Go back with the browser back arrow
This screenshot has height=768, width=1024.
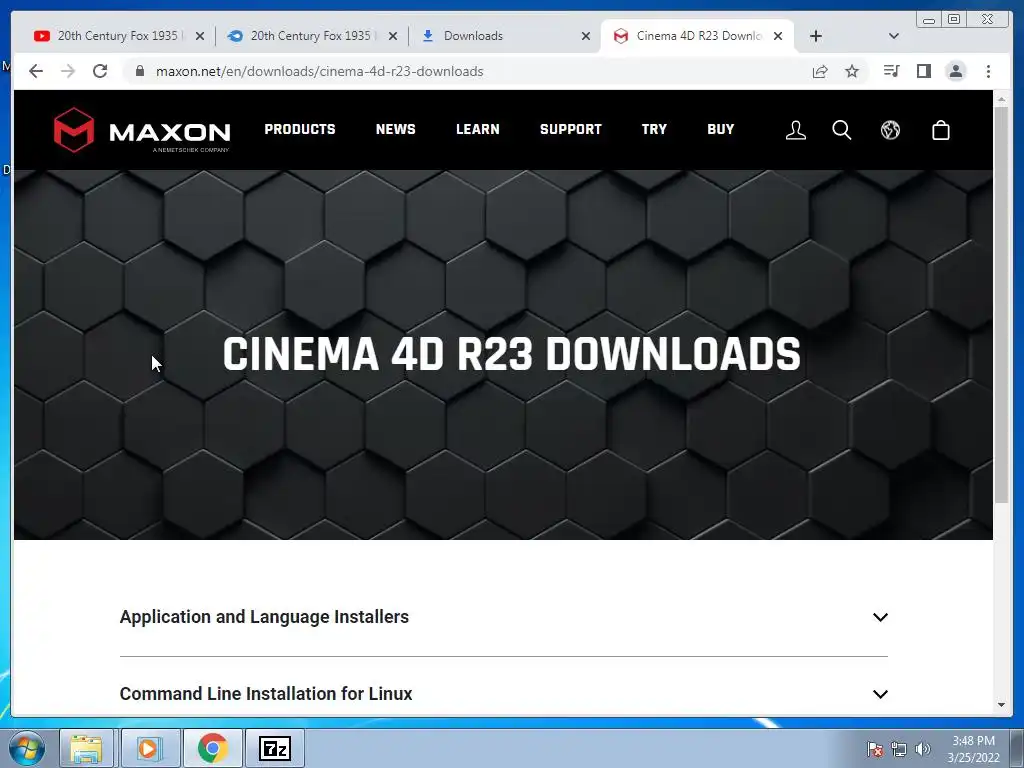coord(36,71)
